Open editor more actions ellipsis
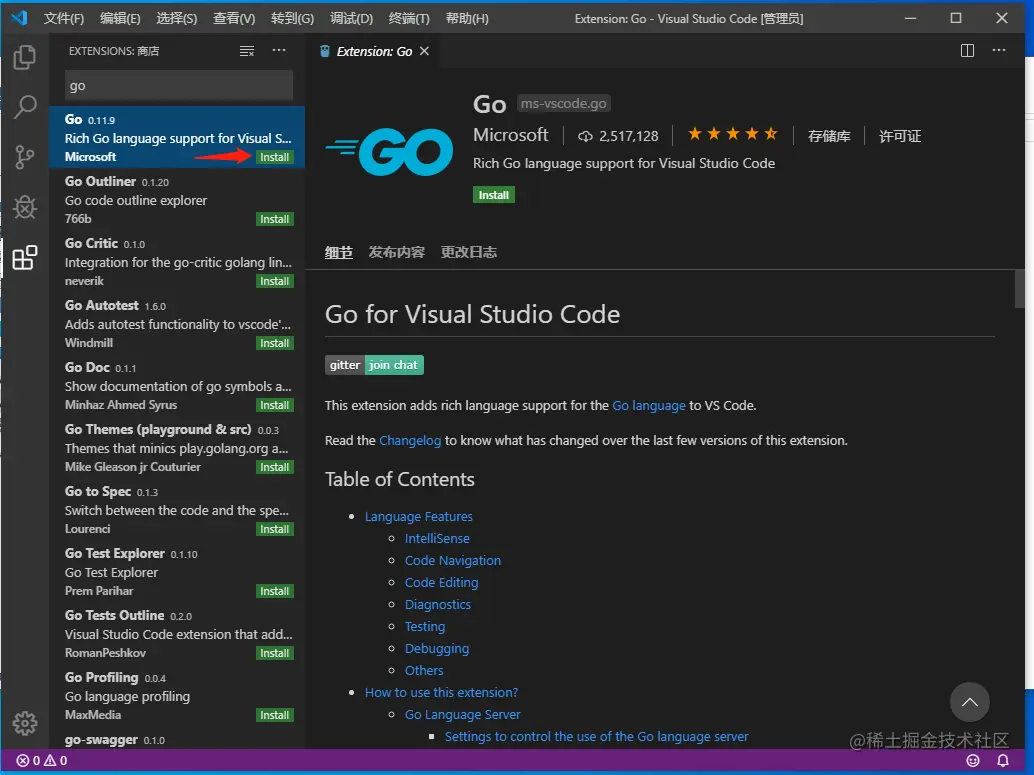1034x775 pixels. tap(999, 50)
